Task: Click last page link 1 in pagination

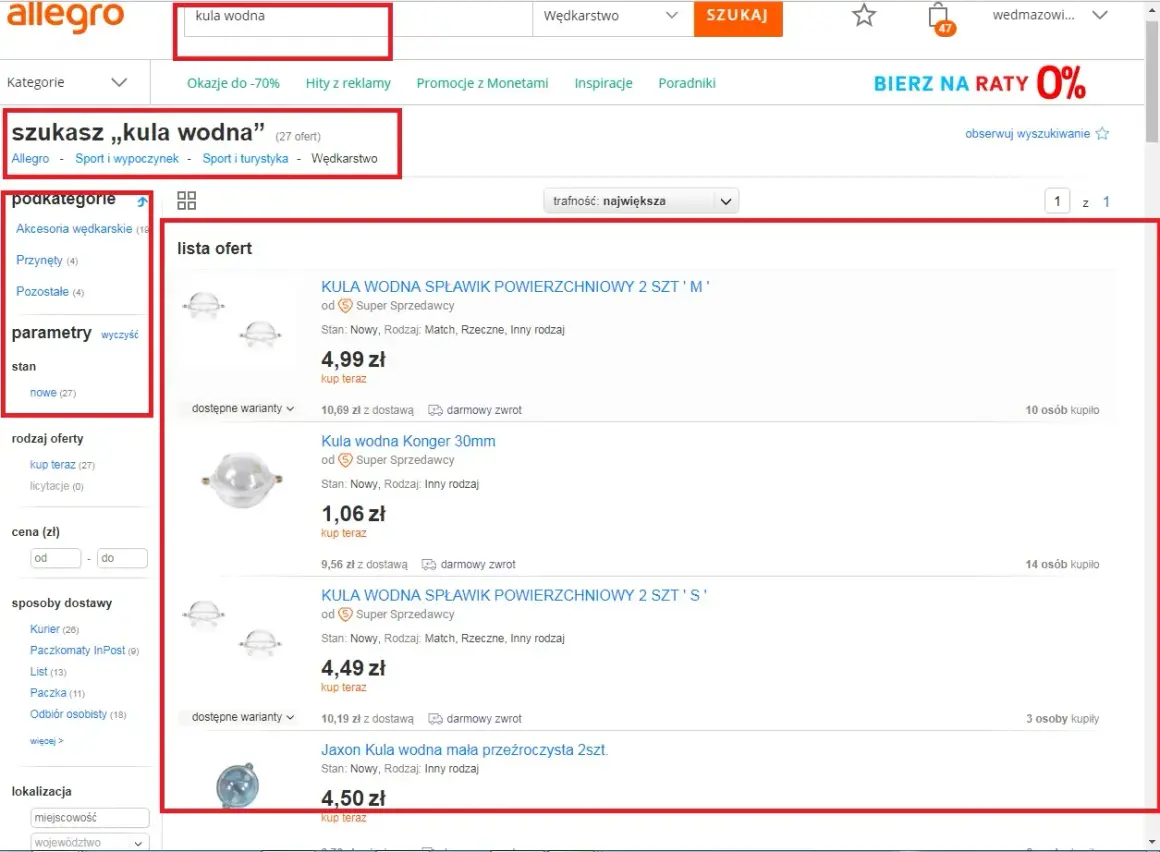Action: pyautogui.click(x=1106, y=202)
